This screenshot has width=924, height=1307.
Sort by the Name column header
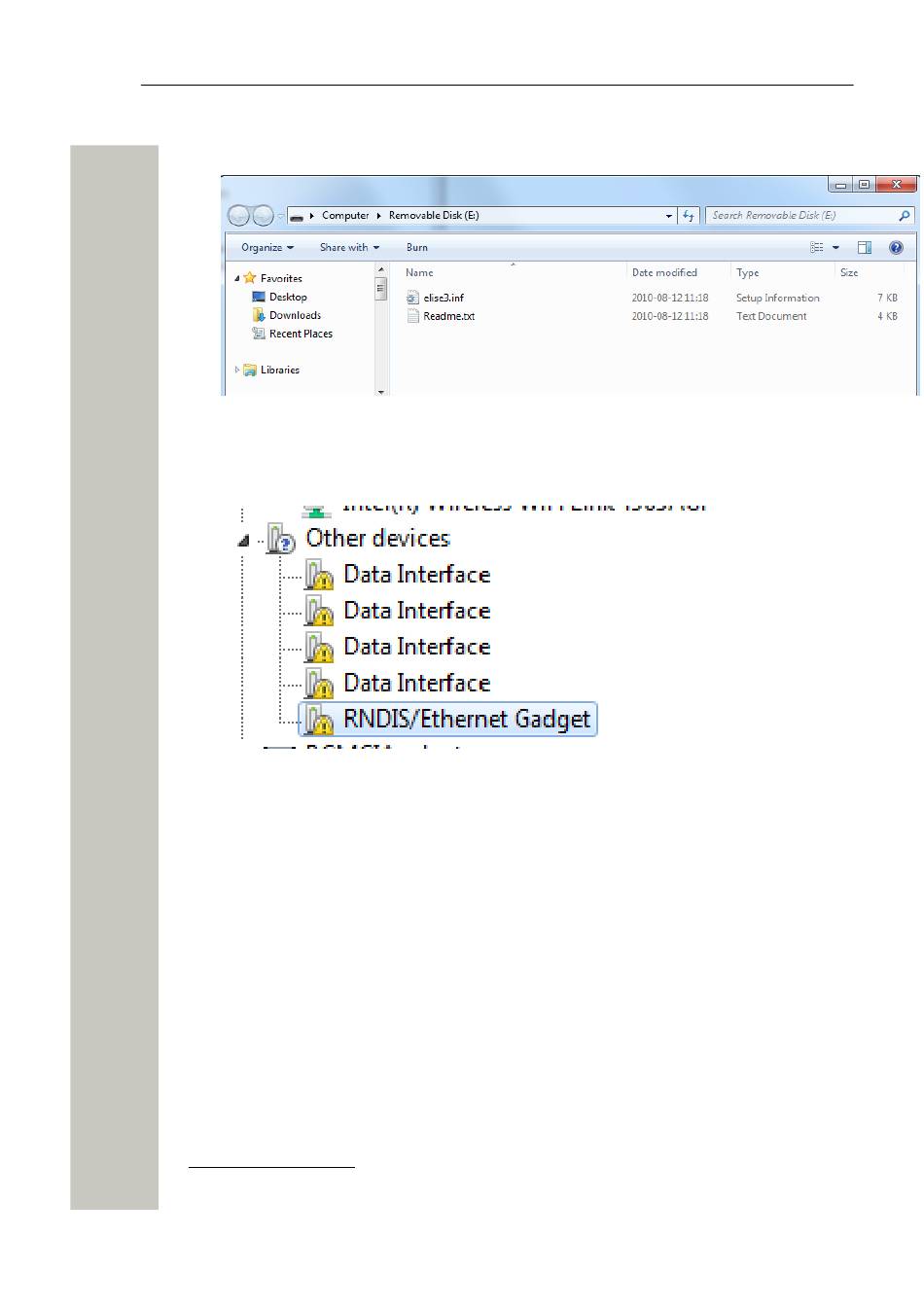(x=419, y=272)
